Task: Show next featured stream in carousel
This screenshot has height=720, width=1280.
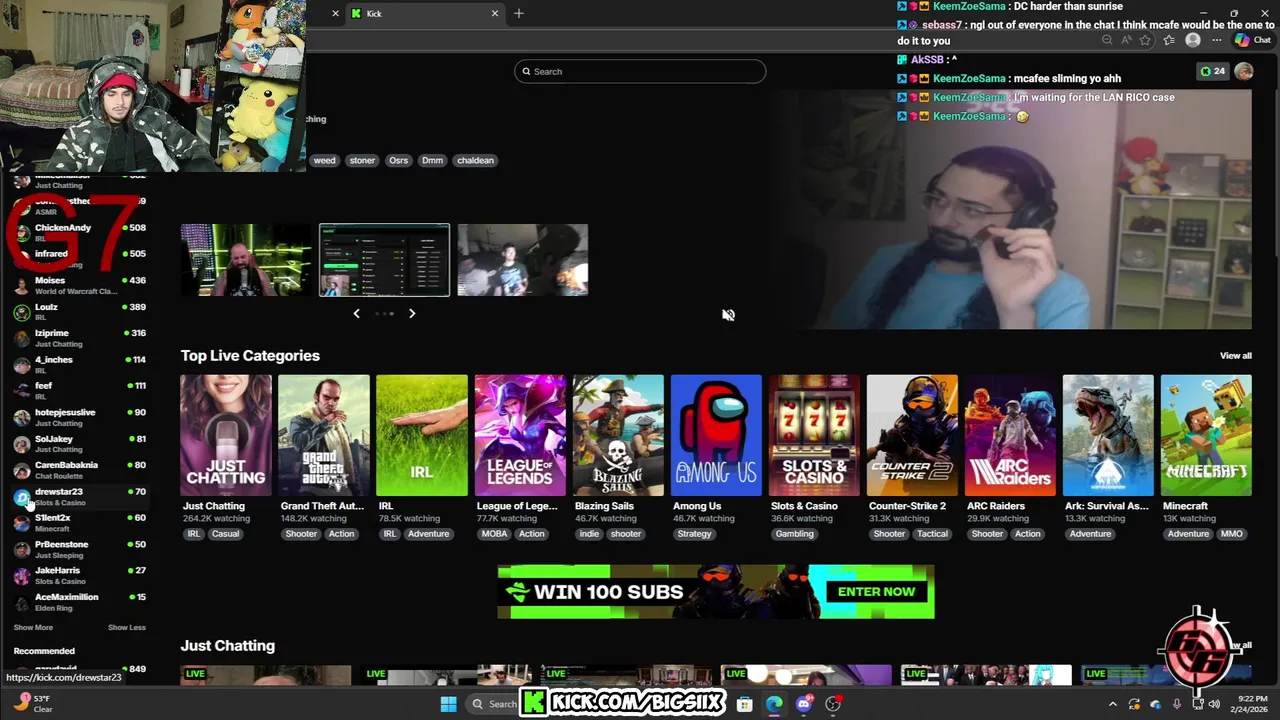Action: 411,313
